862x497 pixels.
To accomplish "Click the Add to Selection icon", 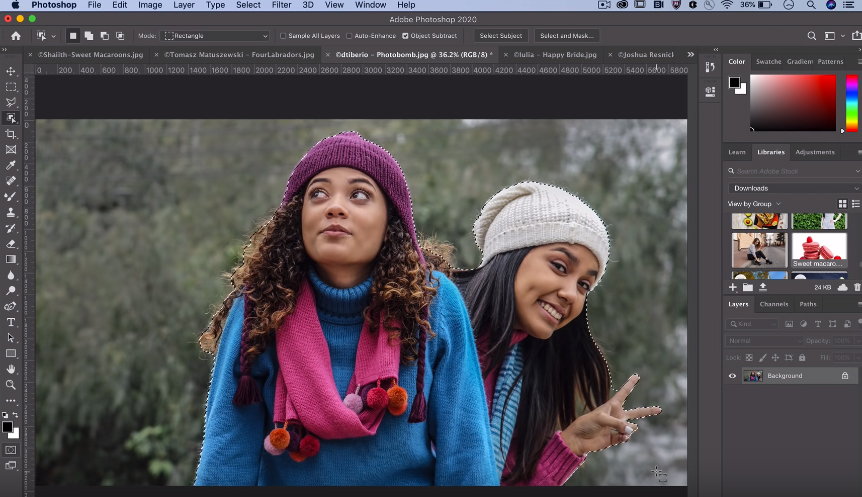I will 89,36.
